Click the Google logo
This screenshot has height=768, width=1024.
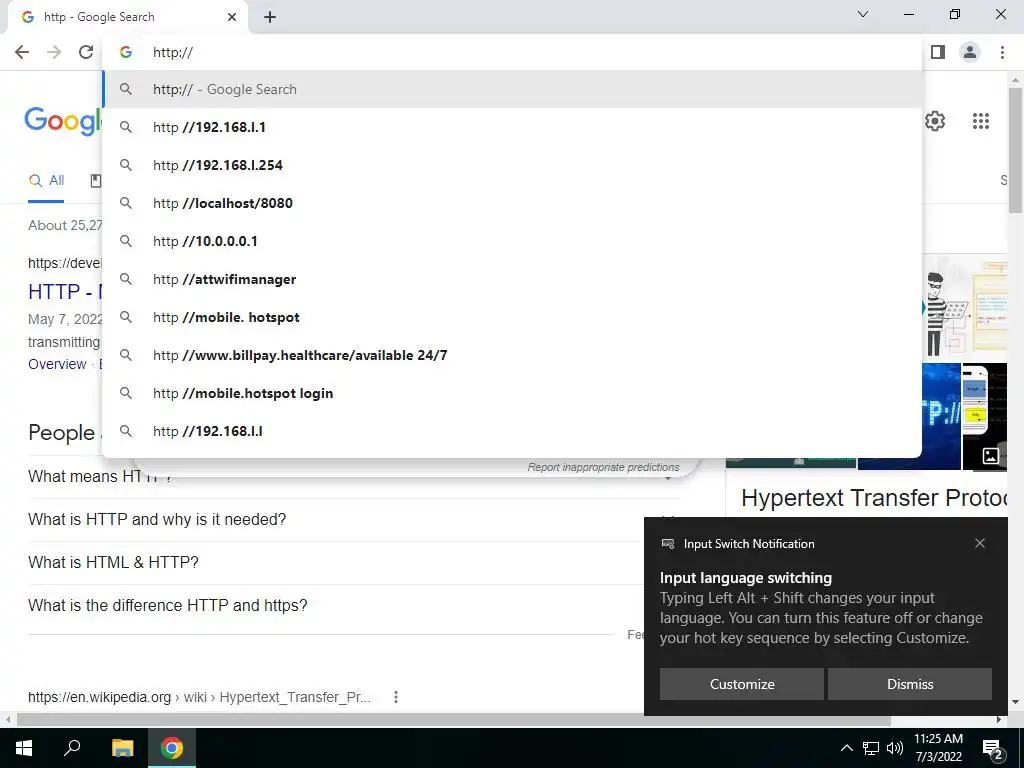(x=63, y=121)
